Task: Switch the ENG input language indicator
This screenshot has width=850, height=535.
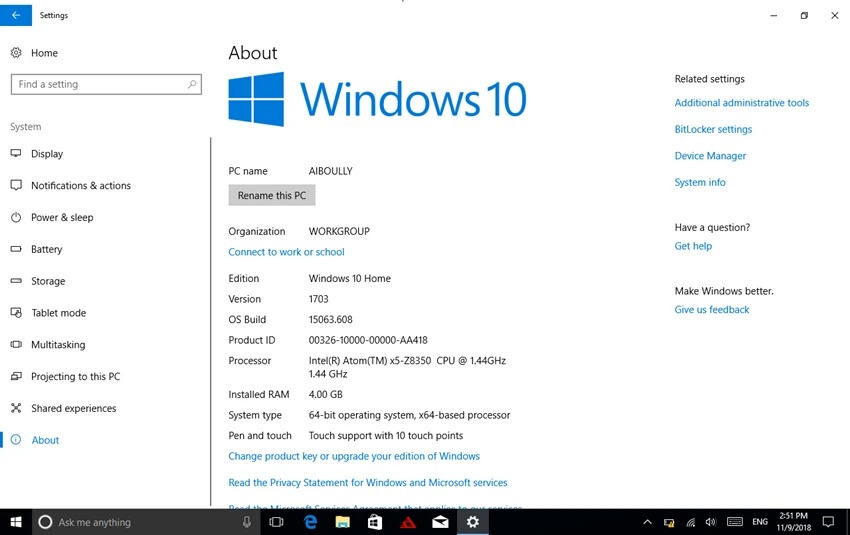Action: point(760,522)
